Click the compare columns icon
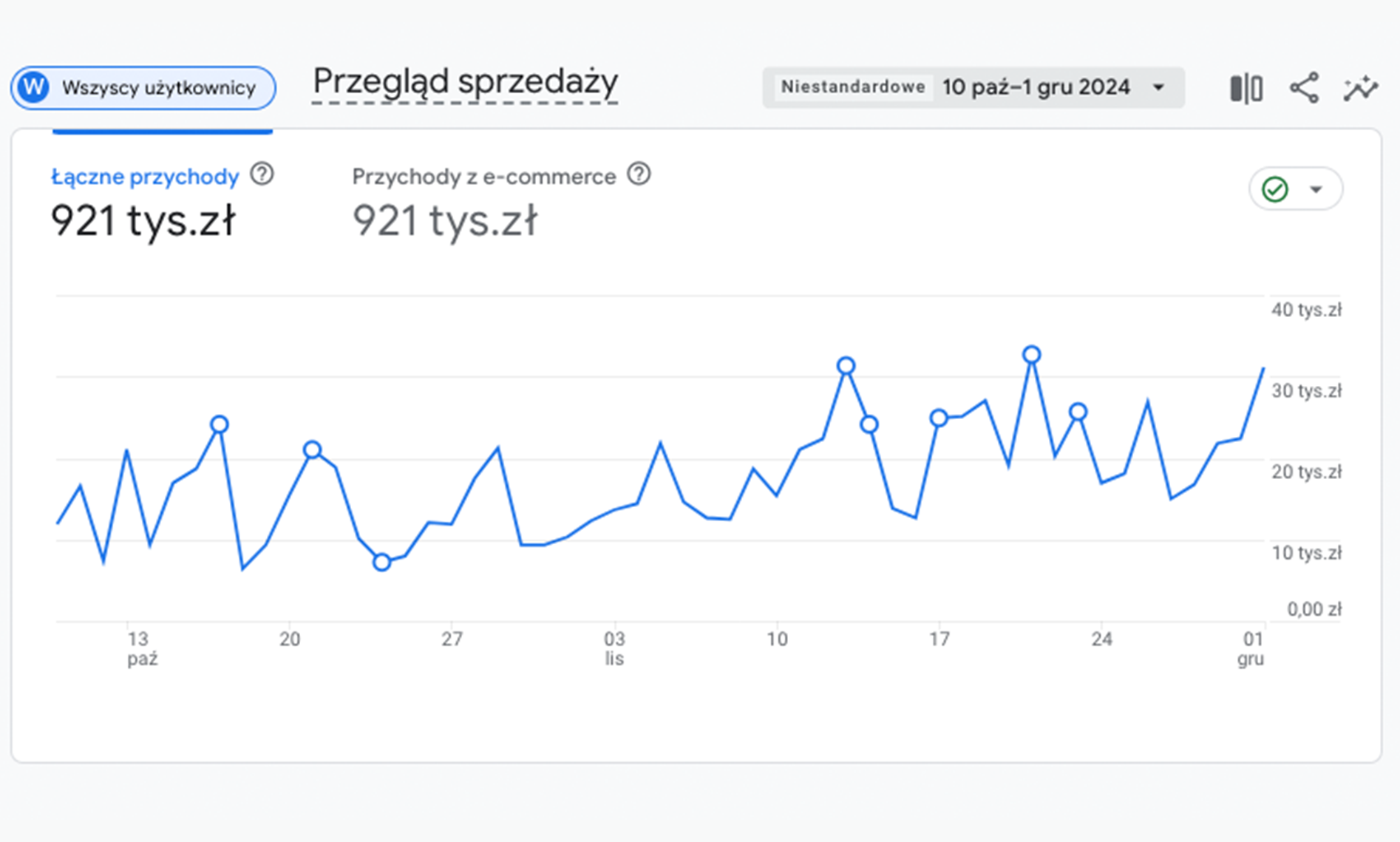This screenshot has height=842, width=1400. pyautogui.click(x=1246, y=88)
